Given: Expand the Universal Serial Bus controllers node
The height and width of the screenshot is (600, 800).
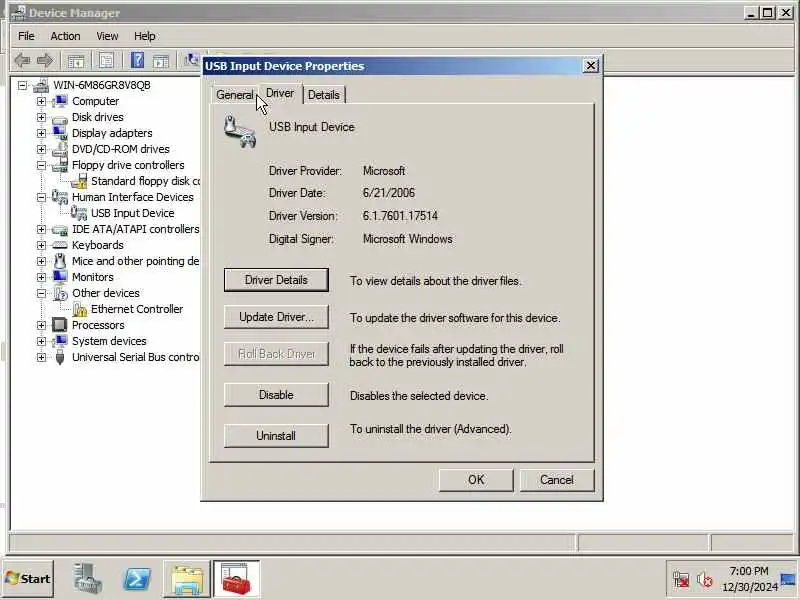Looking at the screenshot, I should (x=41, y=357).
